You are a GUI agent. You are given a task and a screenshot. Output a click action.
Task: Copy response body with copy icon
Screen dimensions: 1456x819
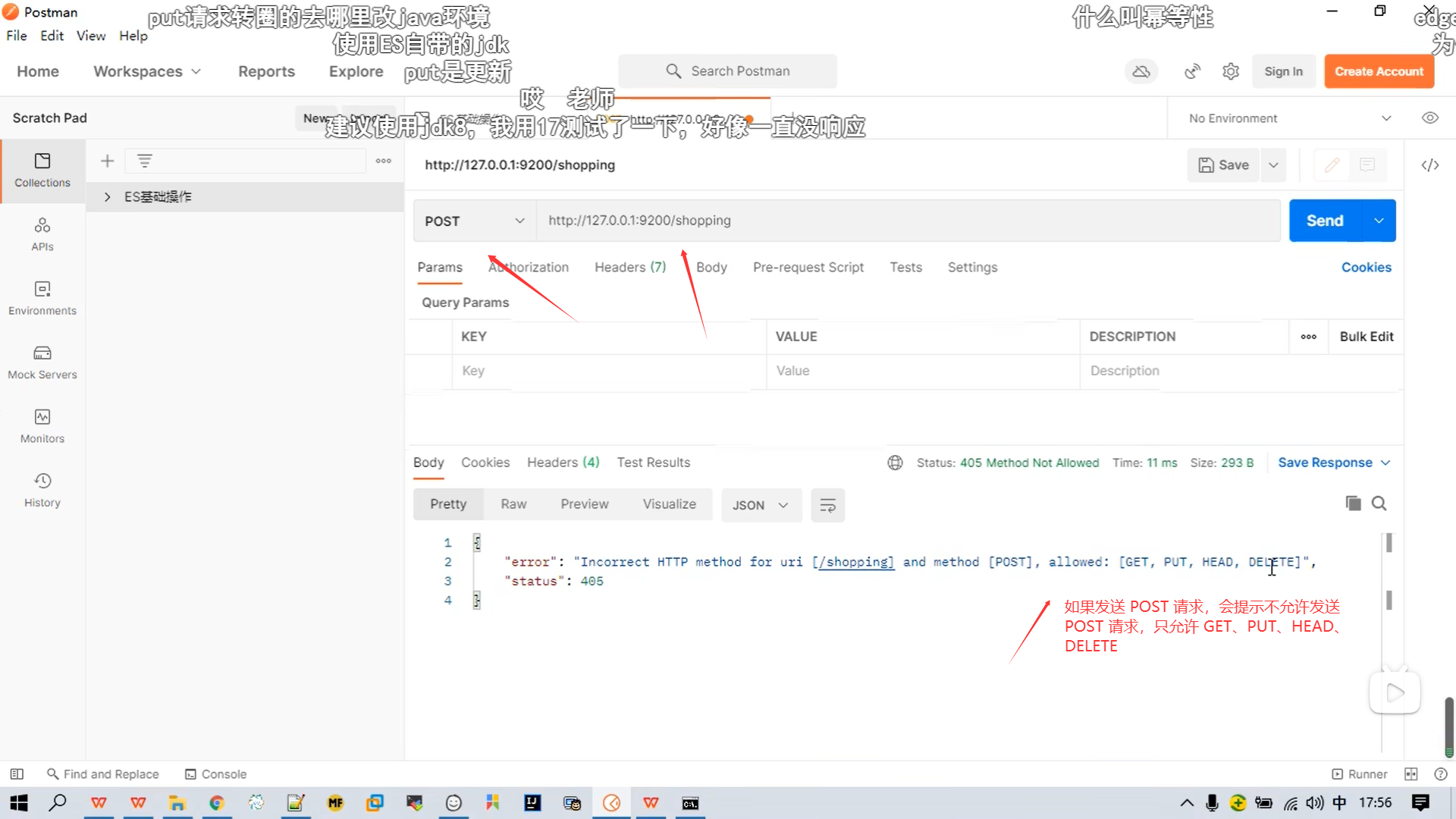pos(1353,504)
